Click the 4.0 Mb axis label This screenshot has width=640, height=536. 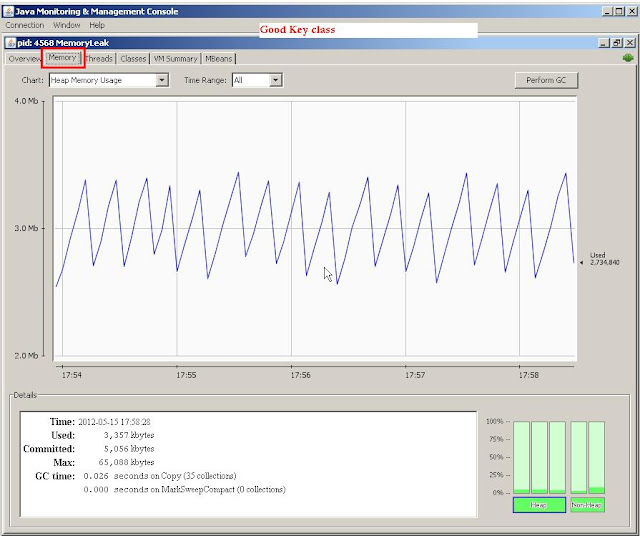point(26,101)
